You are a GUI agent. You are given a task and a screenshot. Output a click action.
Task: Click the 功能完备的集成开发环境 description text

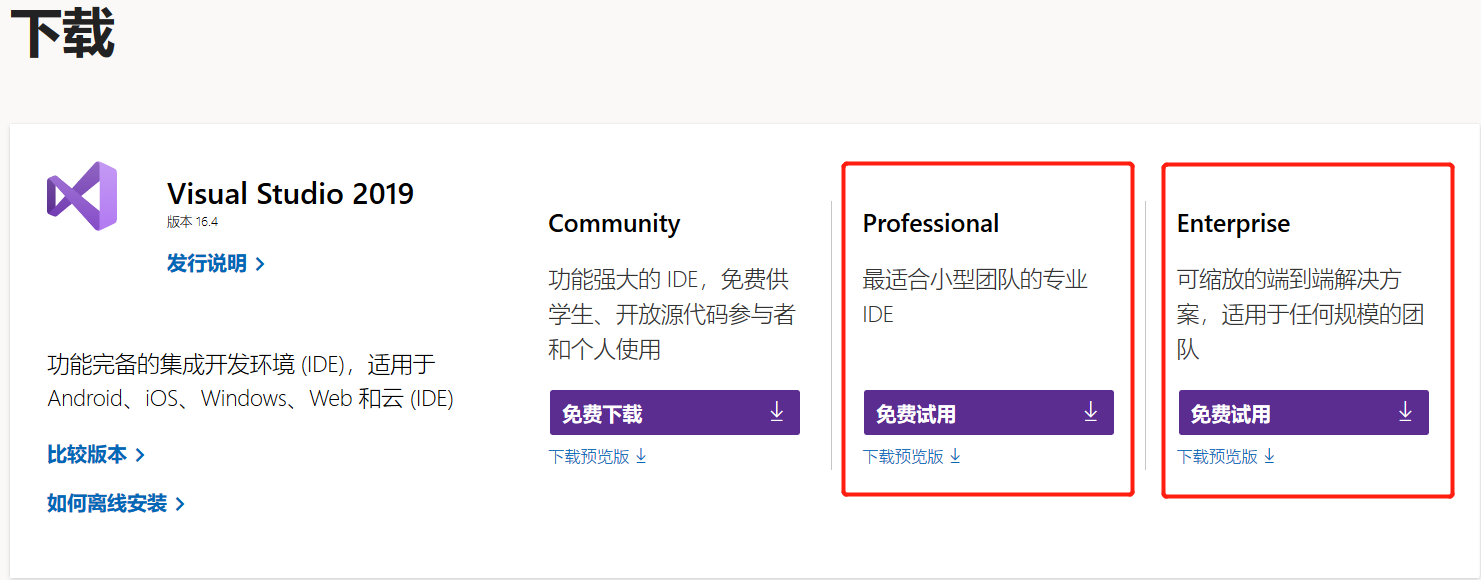250,381
